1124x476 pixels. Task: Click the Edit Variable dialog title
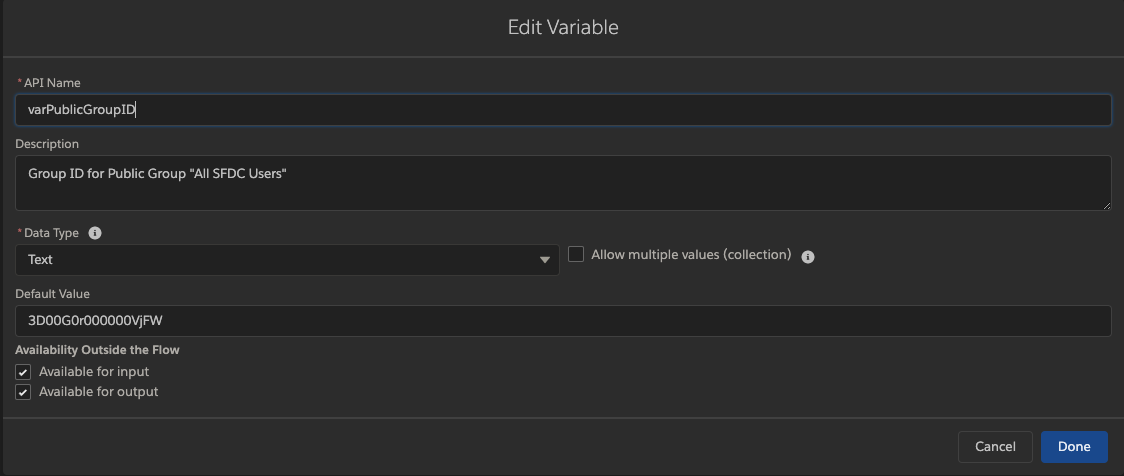pos(563,27)
